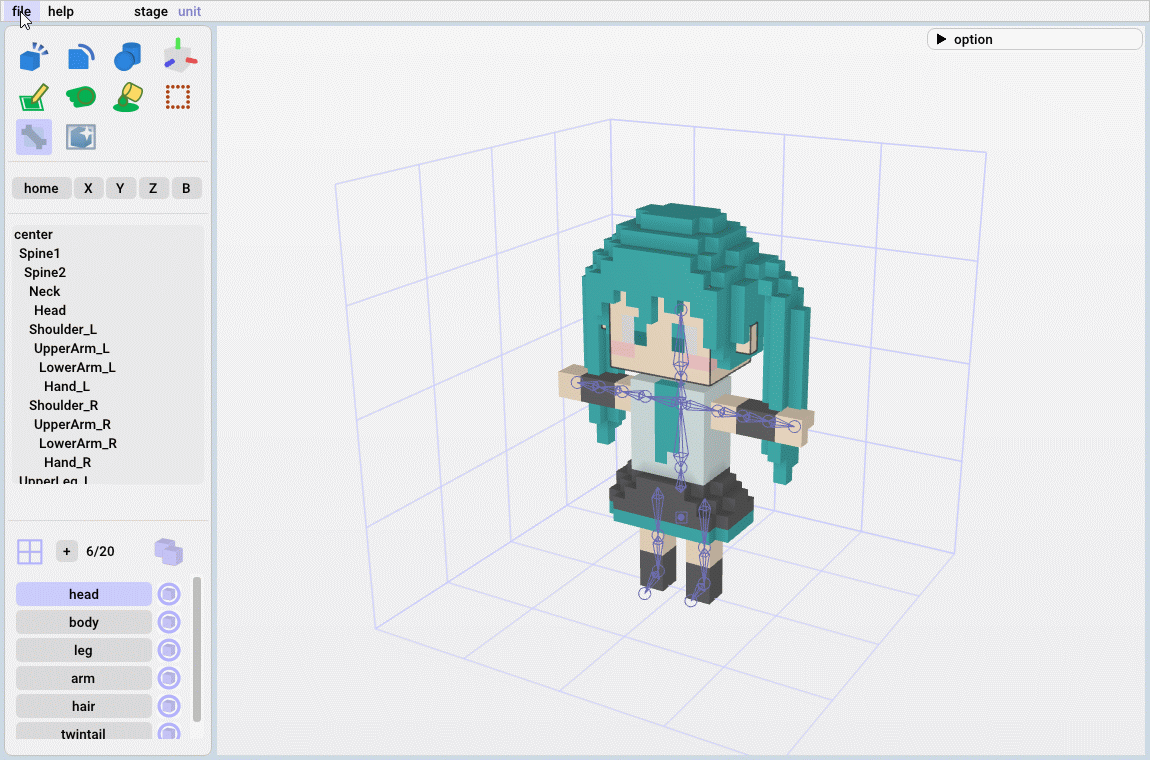Select the Hand_R bone
The height and width of the screenshot is (760, 1150).
point(67,463)
